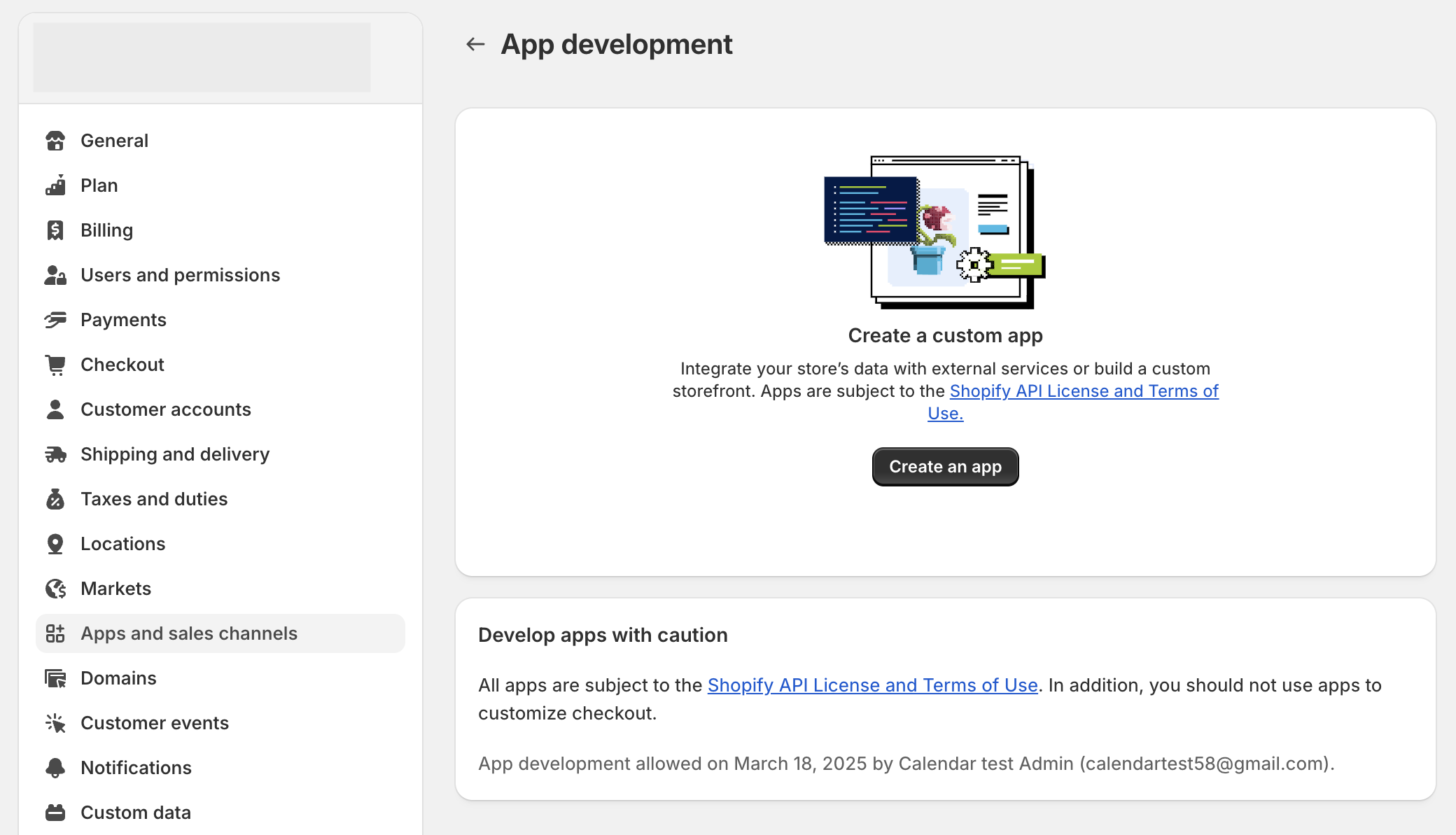Click the Apps and sales channels icon

pyautogui.click(x=55, y=633)
